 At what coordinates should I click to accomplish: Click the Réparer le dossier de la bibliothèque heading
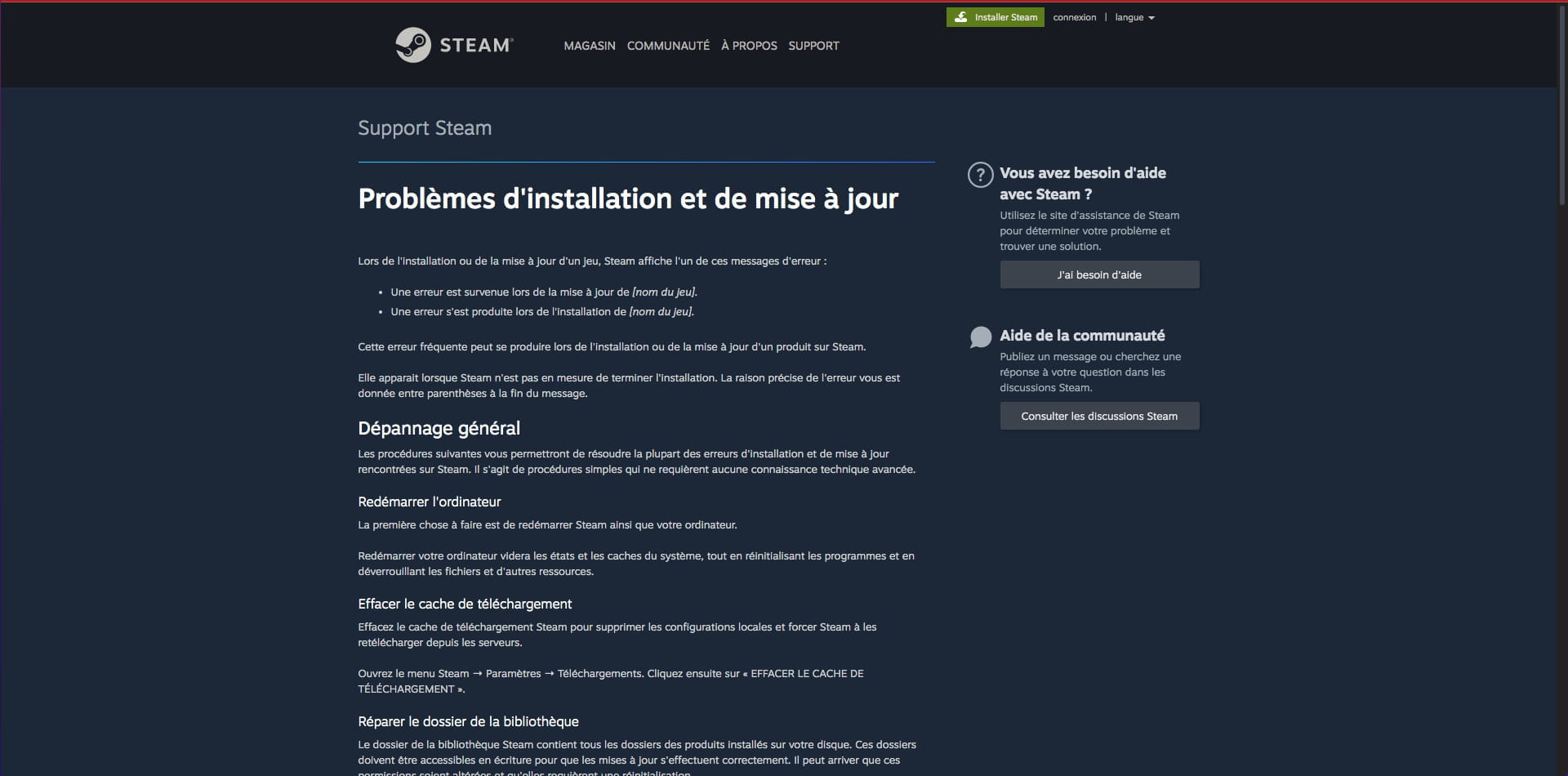tap(468, 721)
